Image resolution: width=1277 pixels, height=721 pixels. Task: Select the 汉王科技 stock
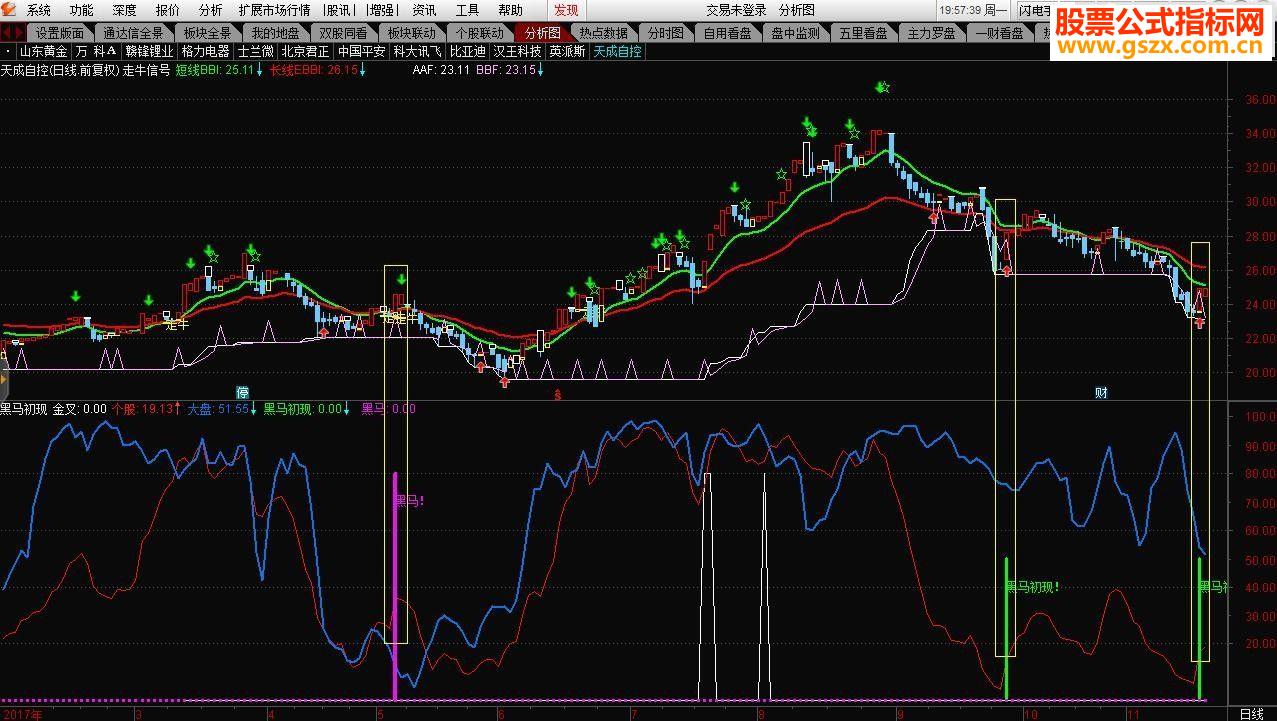[x=517, y=51]
